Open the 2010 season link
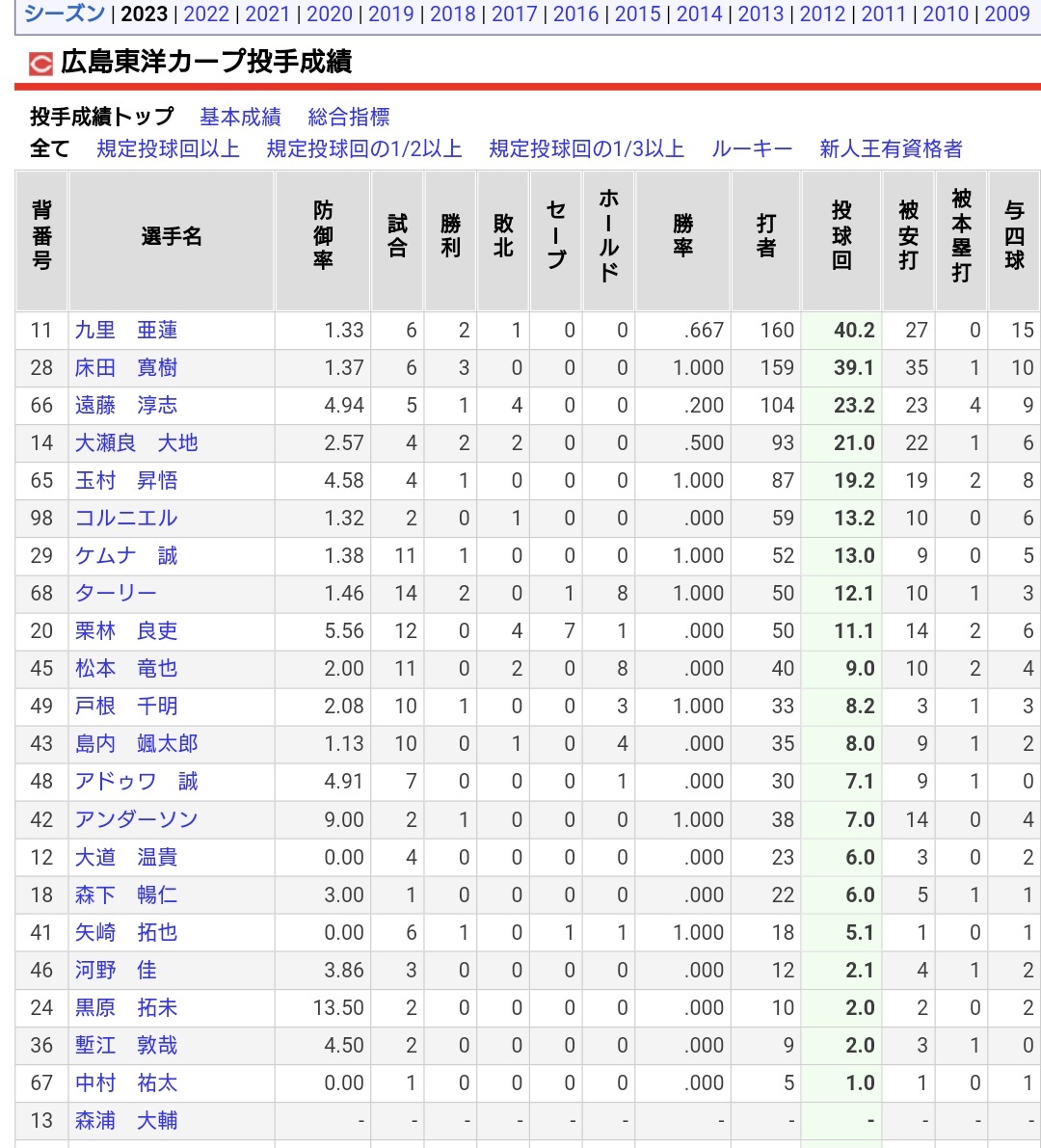 click(946, 13)
